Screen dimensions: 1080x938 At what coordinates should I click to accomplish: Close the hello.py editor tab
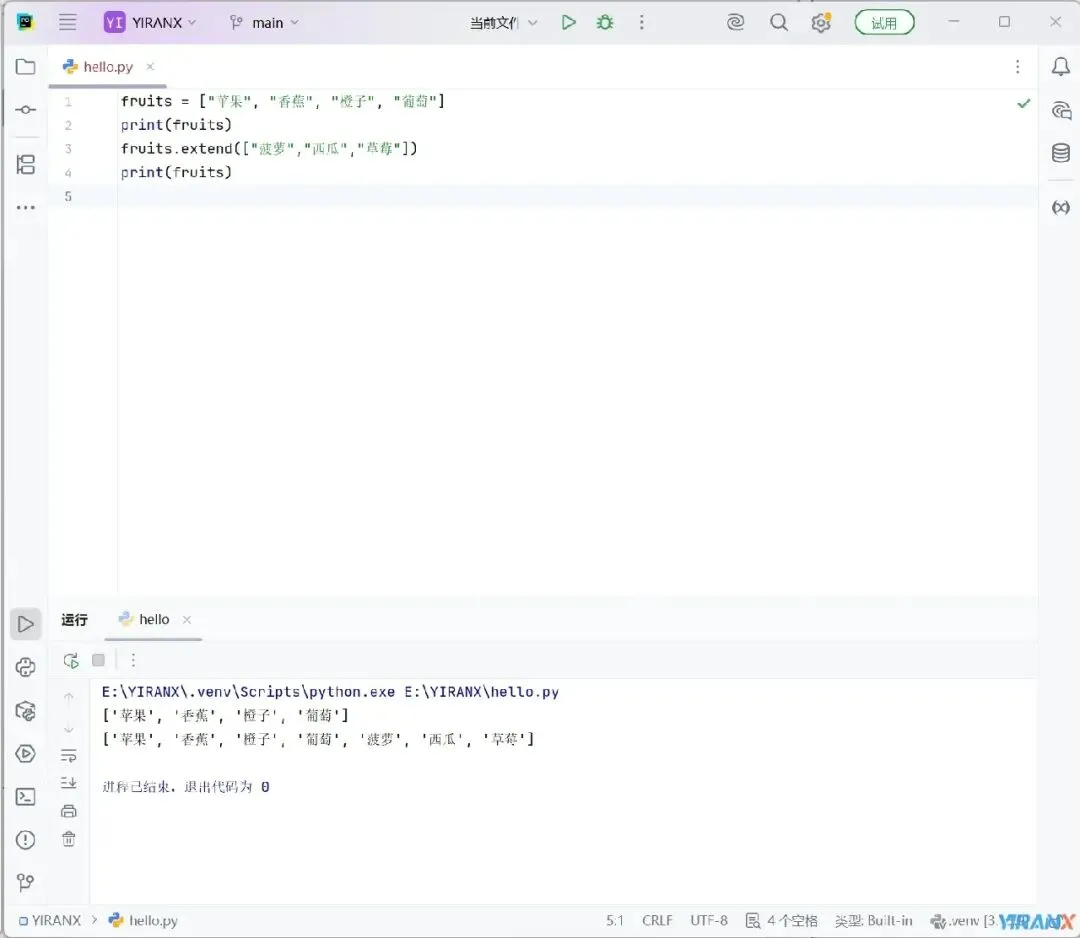[150, 67]
